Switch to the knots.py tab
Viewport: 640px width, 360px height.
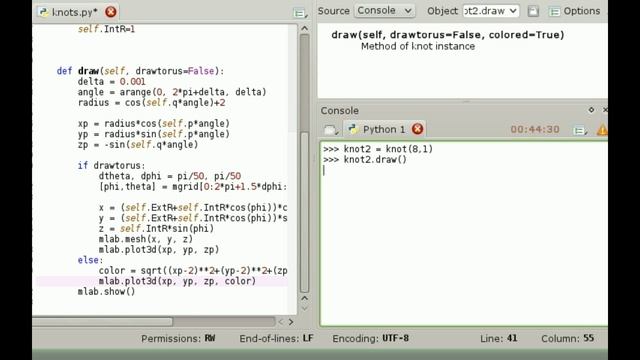75,12
